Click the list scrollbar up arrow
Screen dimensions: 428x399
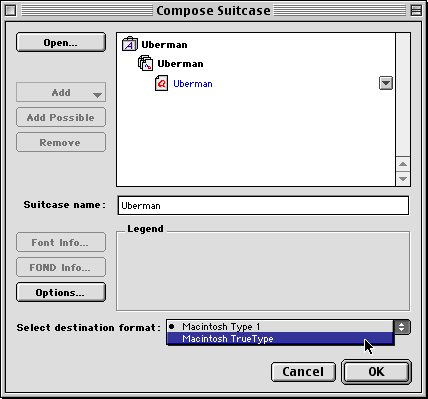[x=403, y=164]
